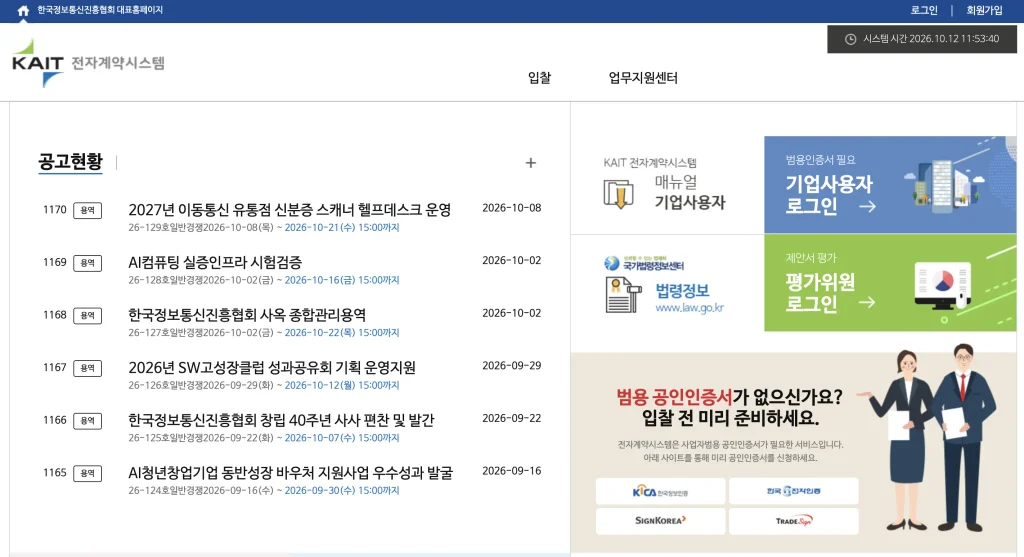Click 기업사용자 로그인 banner title
This screenshot has height=557, width=1024.
coord(829,195)
